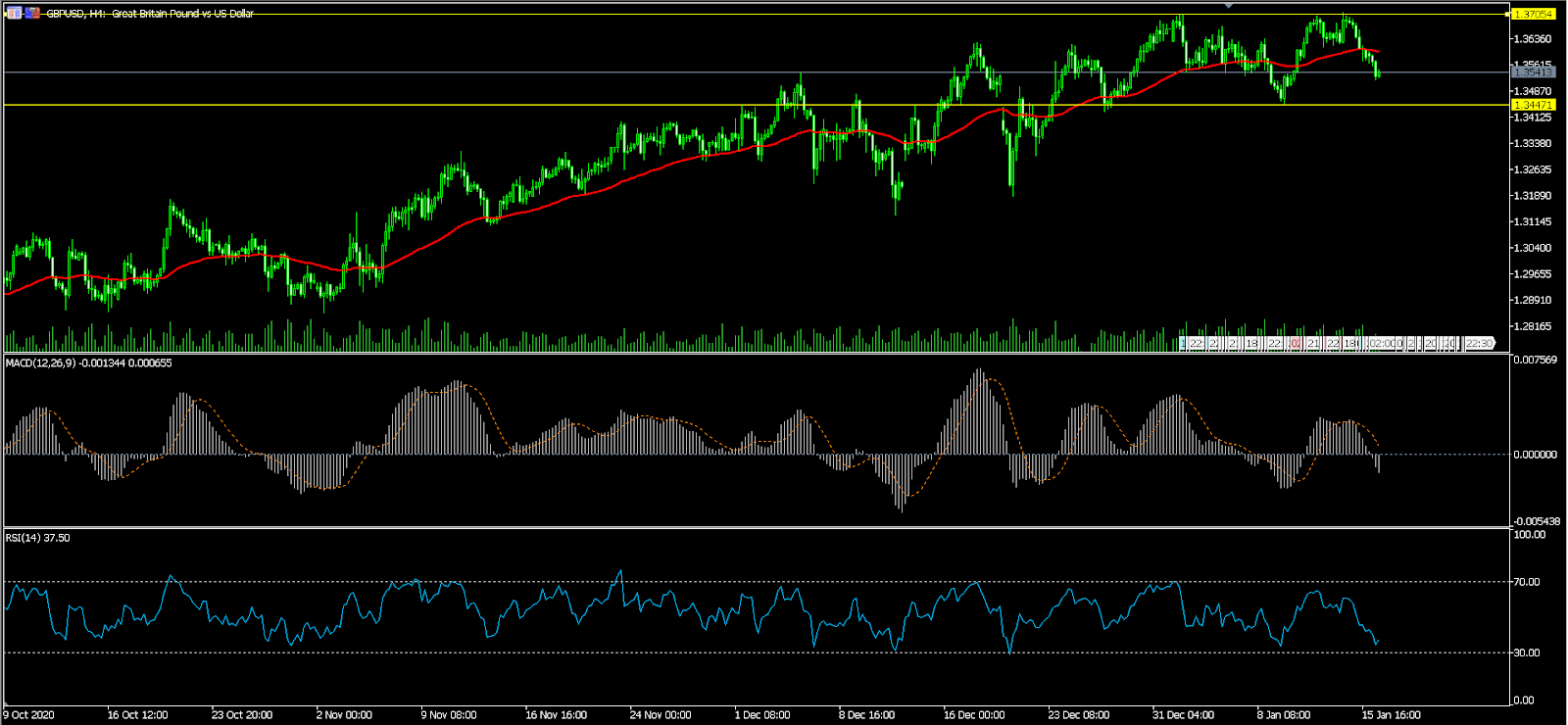Click the 16 Dec 00:00 date label
Image resolution: width=1568 pixels, height=725 pixels.
[973, 714]
